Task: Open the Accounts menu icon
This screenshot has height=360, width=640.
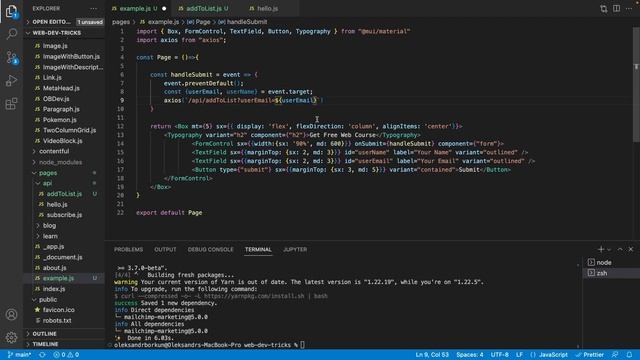Action: (11, 314)
